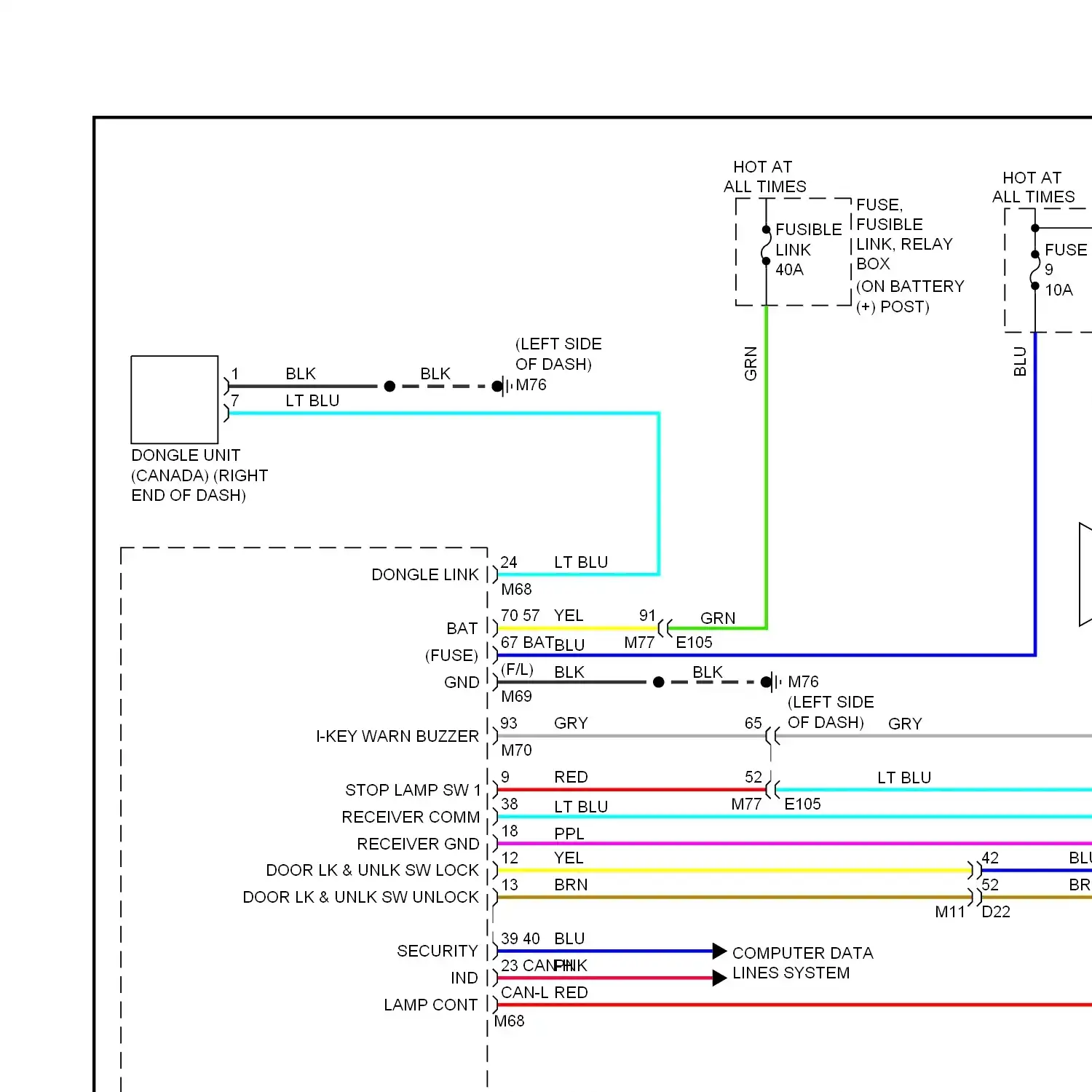Select the 'DONGLE UNIT' label text

tap(186, 456)
